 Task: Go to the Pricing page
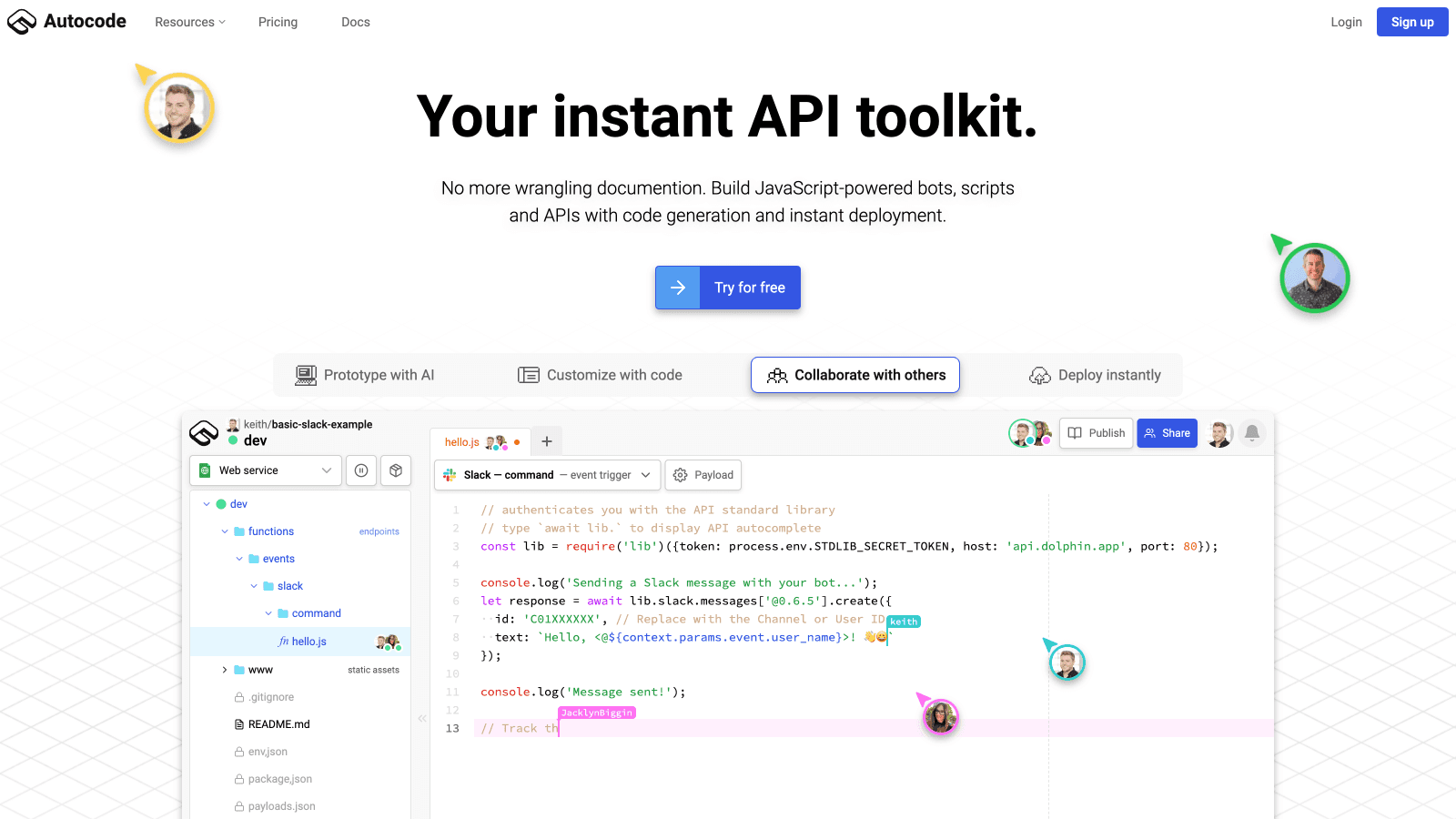tap(278, 22)
